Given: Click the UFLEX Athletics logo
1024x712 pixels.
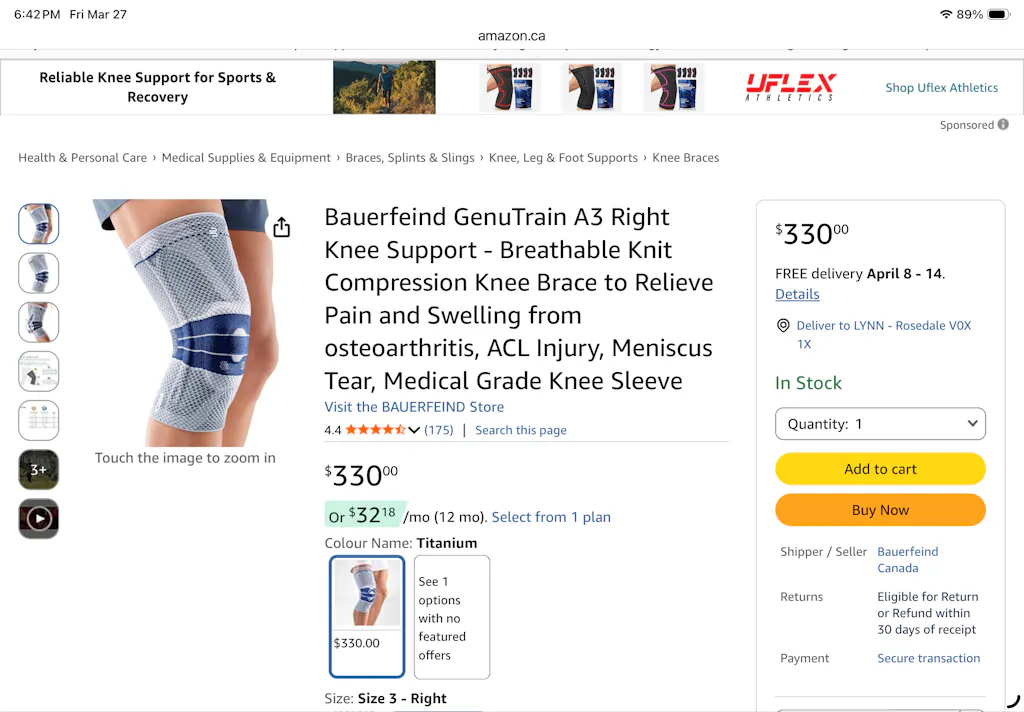Looking at the screenshot, I should [790, 87].
